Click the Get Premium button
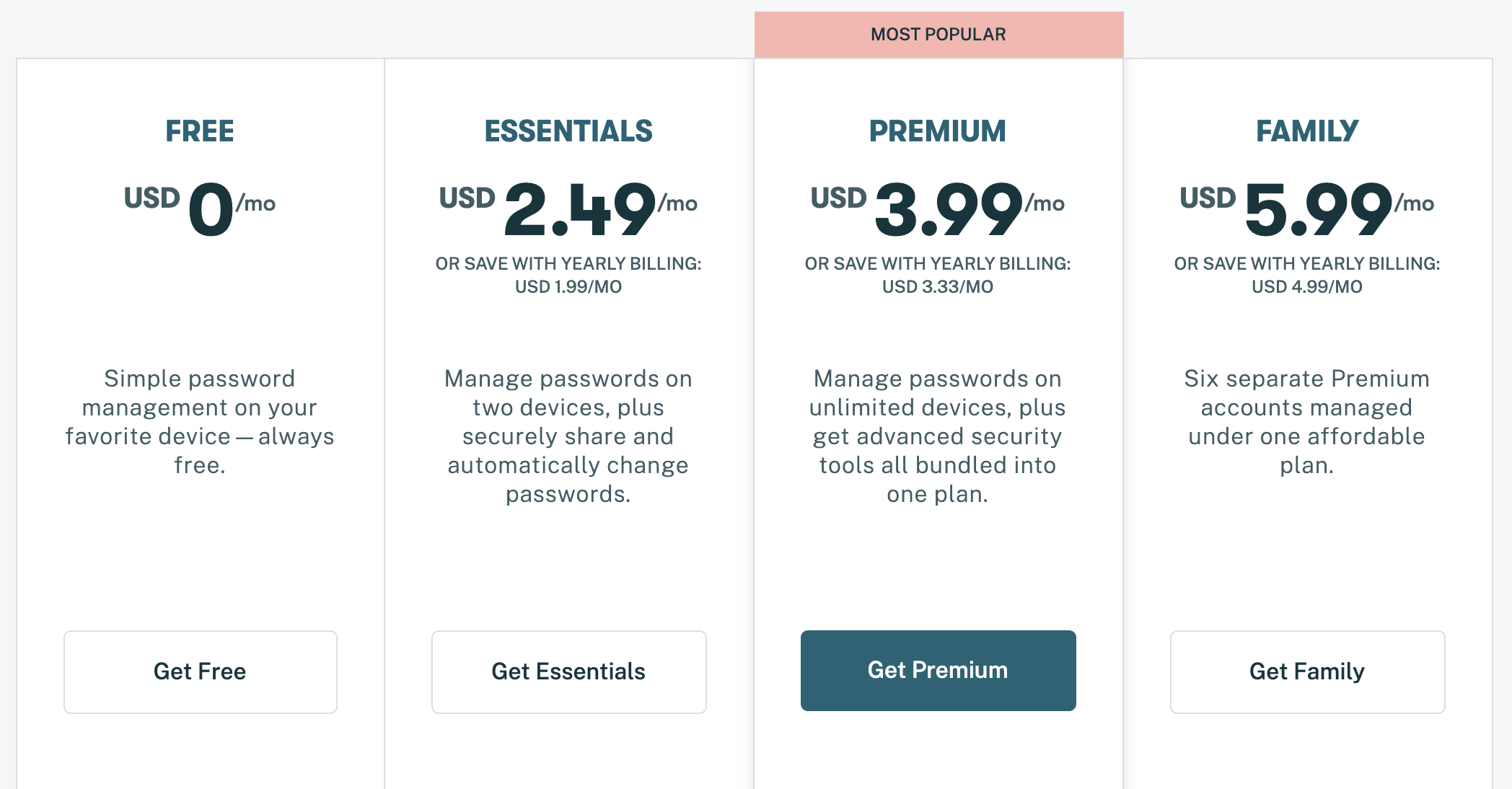The height and width of the screenshot is (789, 1512). pos(938,670)
